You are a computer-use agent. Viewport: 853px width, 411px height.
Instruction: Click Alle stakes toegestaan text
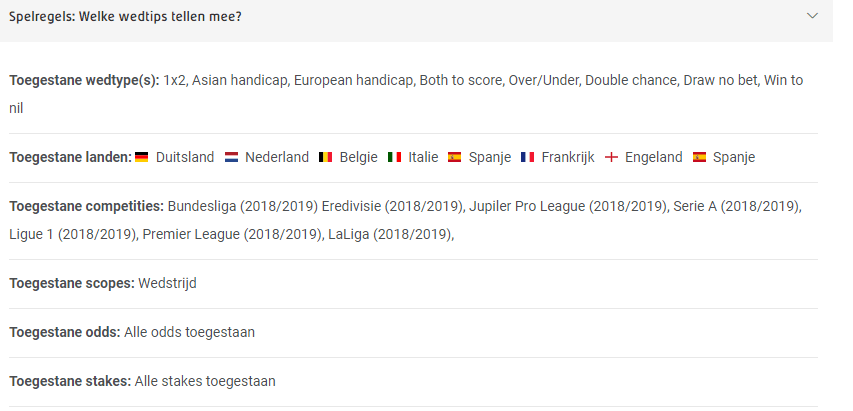pyautogui.click(x=205, y=381)
